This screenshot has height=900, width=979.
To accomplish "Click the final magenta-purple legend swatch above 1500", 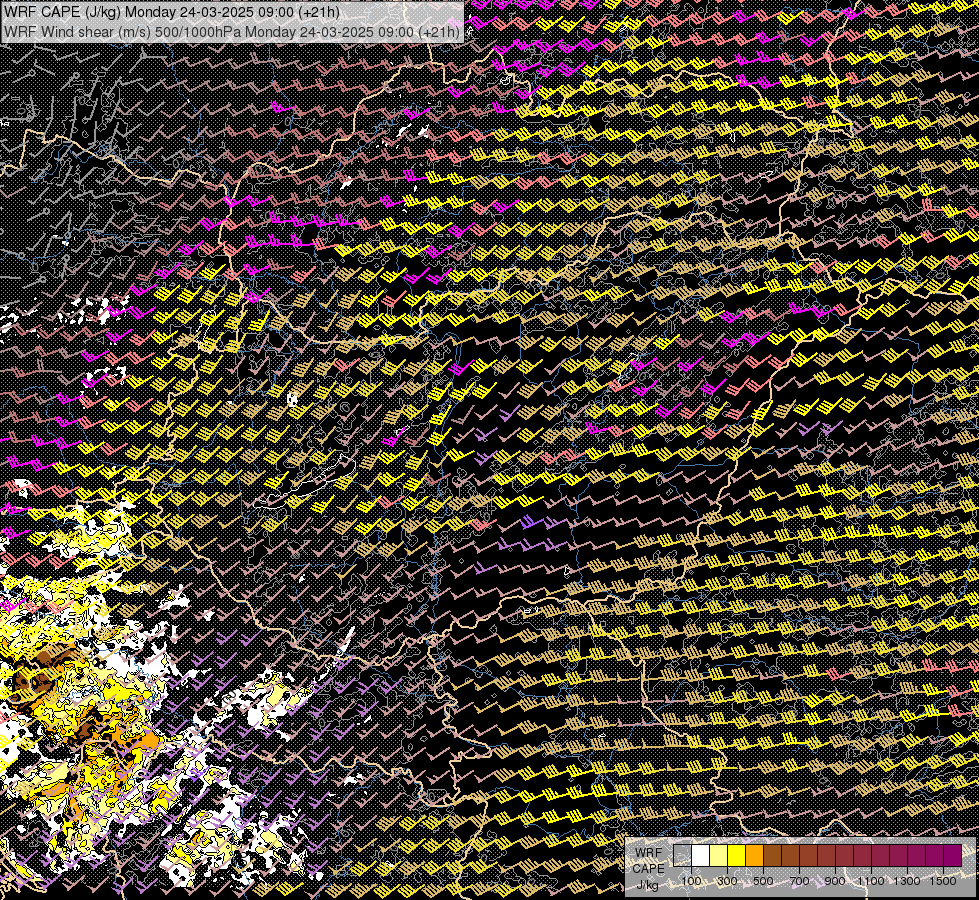I will click(x=952, y=856).
